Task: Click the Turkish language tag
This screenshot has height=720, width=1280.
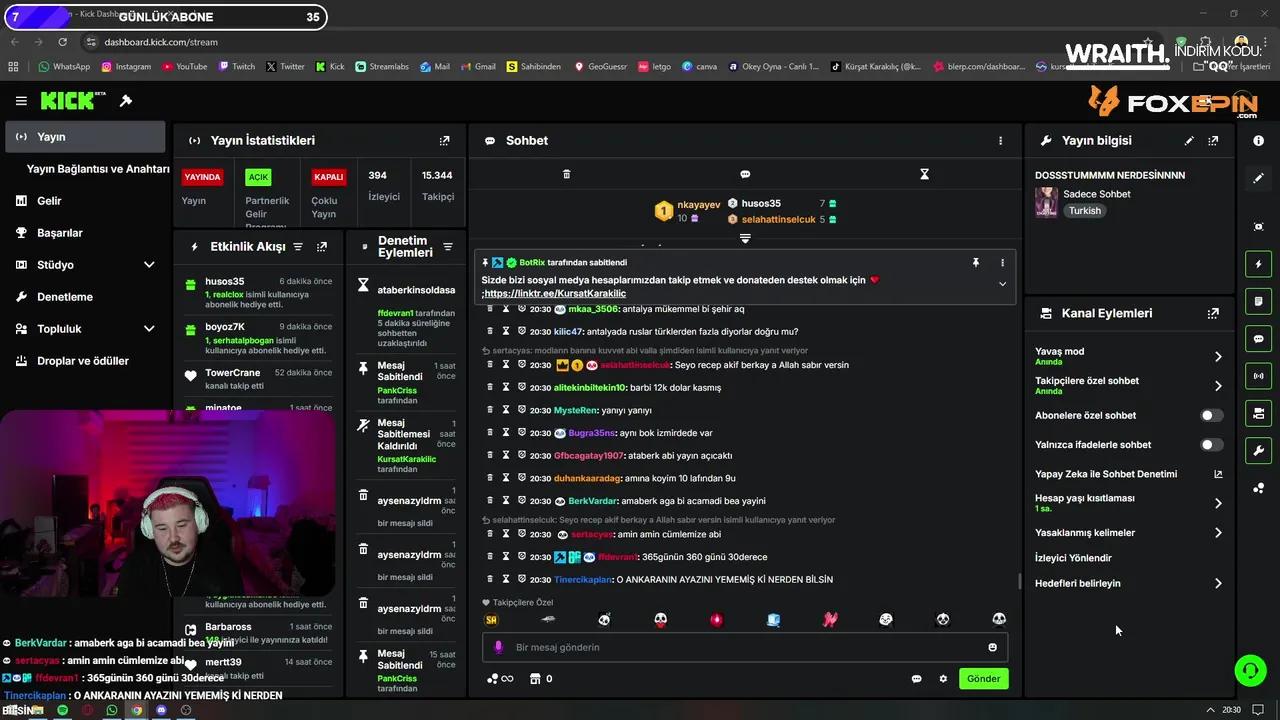Action: tap(1084, 211)
